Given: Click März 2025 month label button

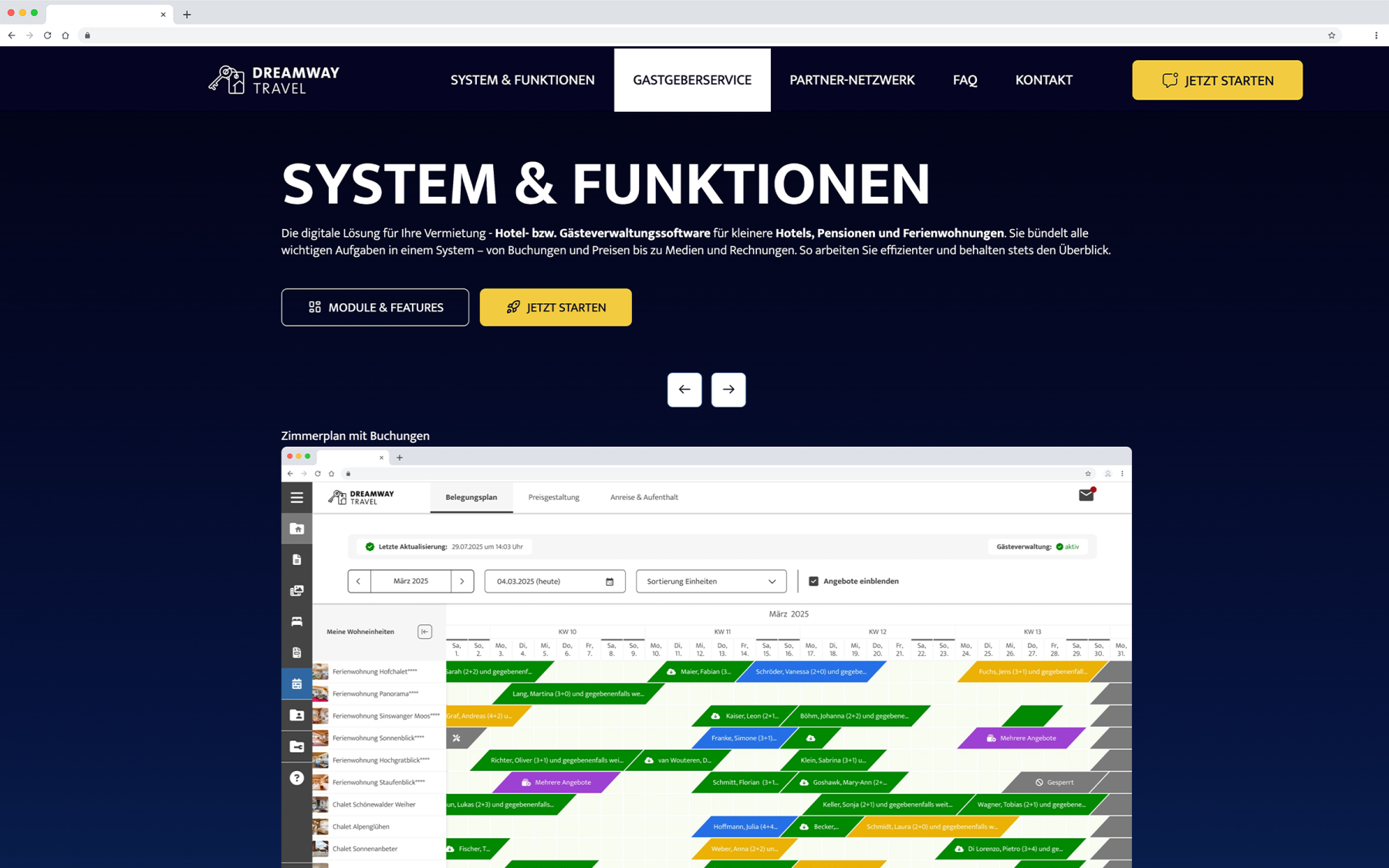Looking at the screenshot, I should (411, 582).
